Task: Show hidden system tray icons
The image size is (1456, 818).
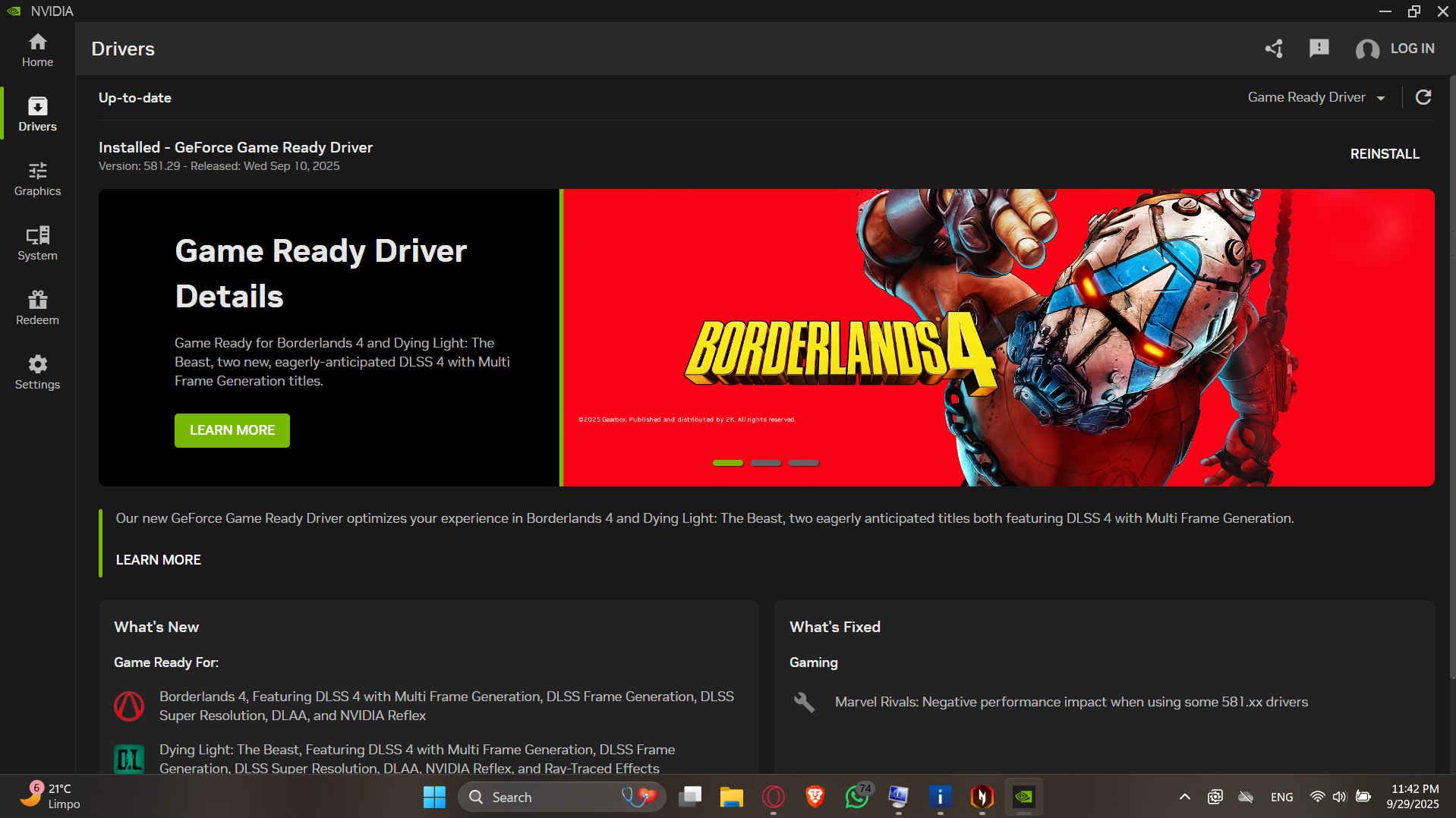Action: (1184, 797)
